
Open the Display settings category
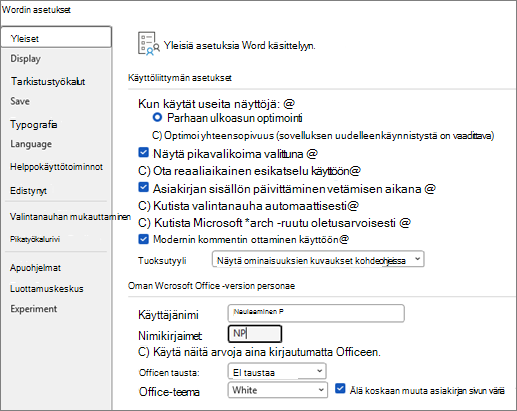point(25,59)
